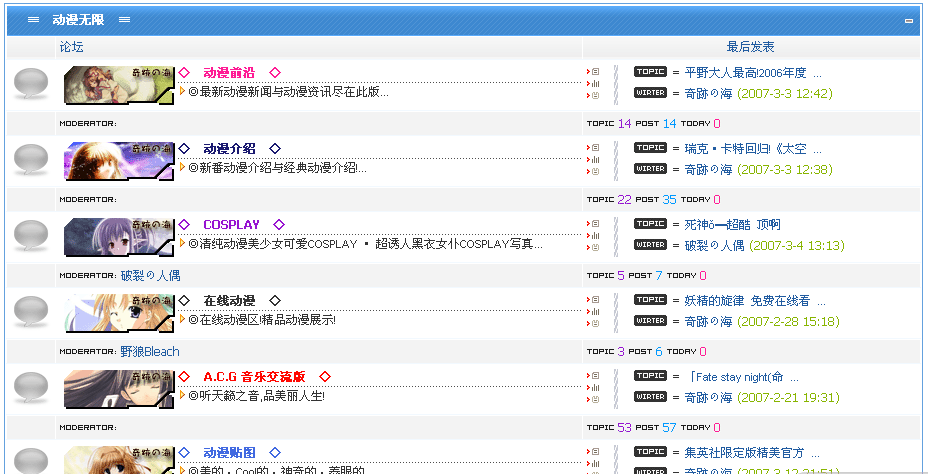
Task: Click the 动漫贴图 banner image
Action: tap(119, 460)
